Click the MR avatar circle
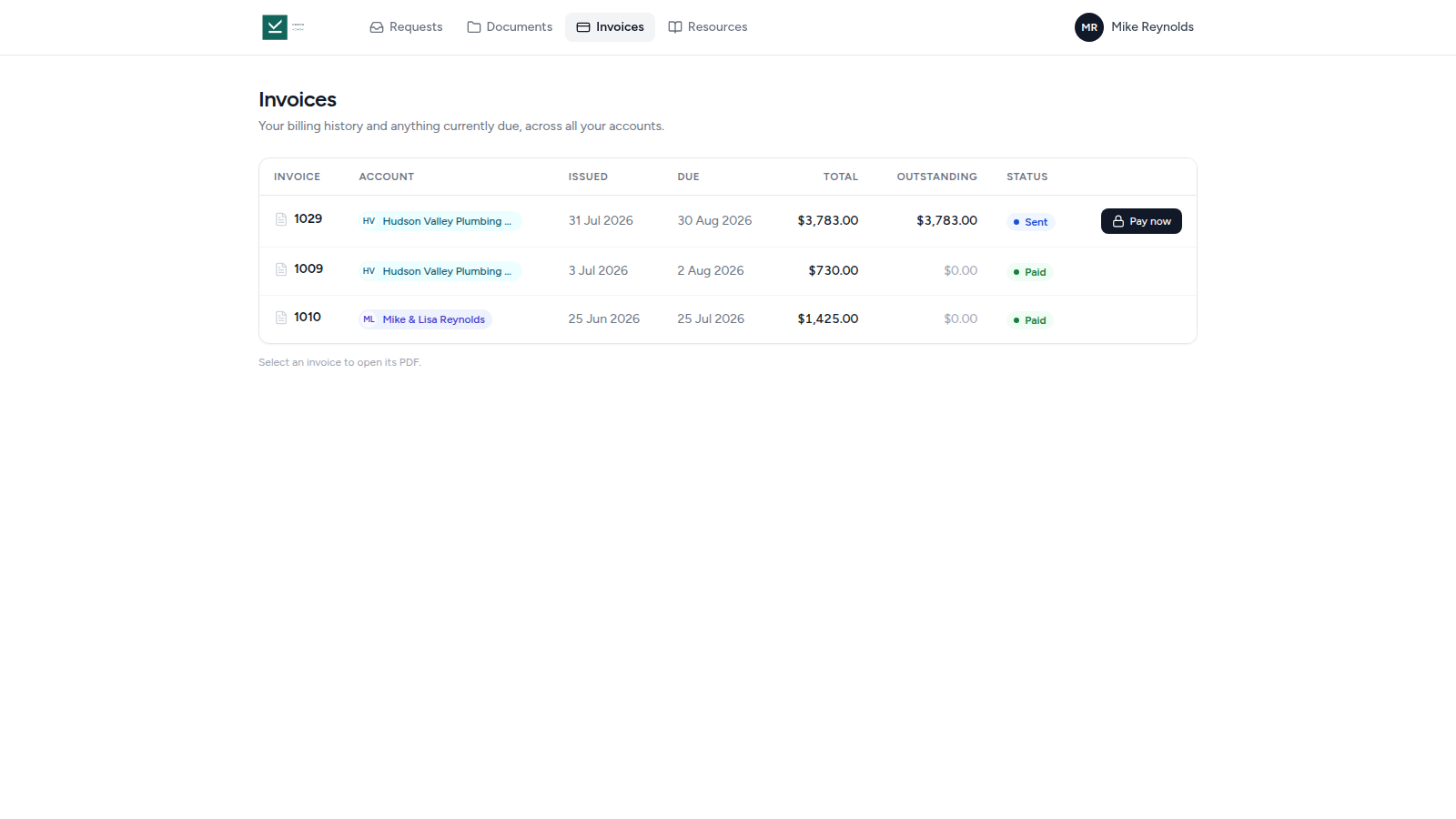The image size is (1456, 819). (1089, 27)
